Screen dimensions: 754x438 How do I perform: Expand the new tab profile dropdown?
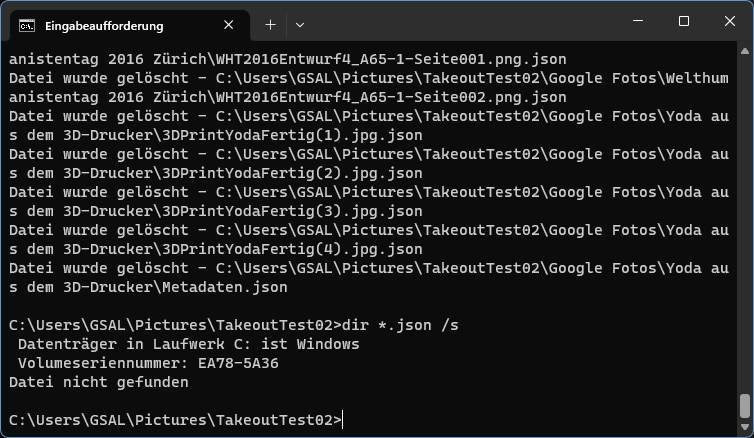300,24
